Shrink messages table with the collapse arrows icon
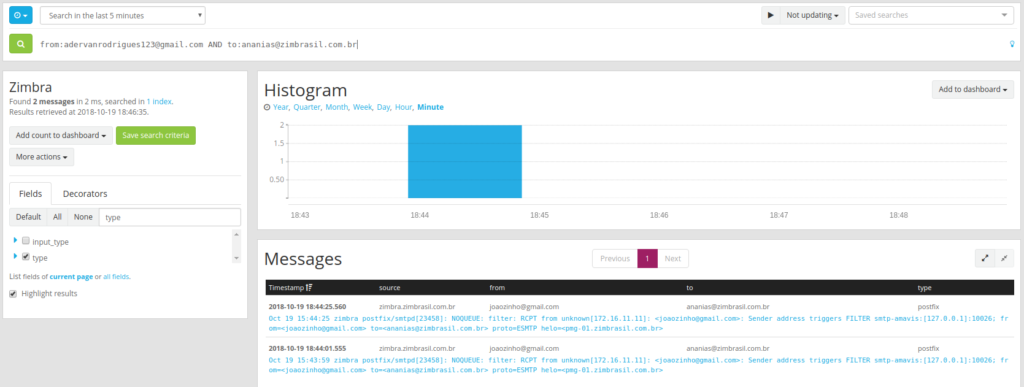The width and height of the screenshot is (1024, 387). pyautogui.click(x=1004, y=258)
